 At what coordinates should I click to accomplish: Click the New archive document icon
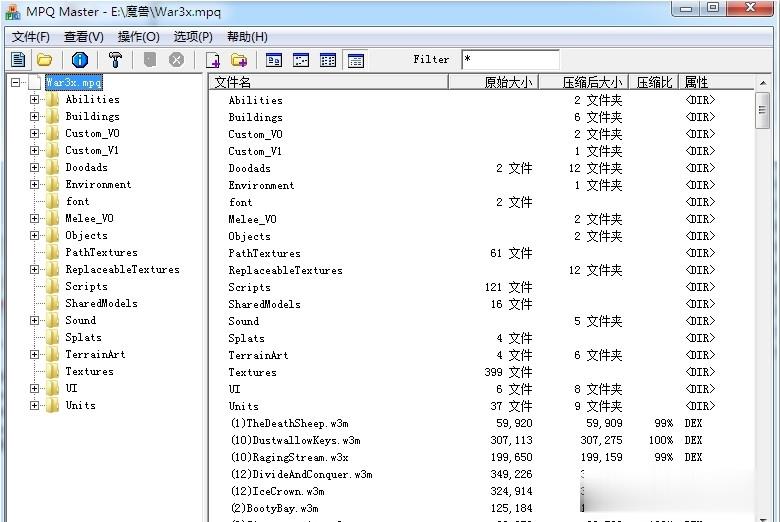click(18, 60)
